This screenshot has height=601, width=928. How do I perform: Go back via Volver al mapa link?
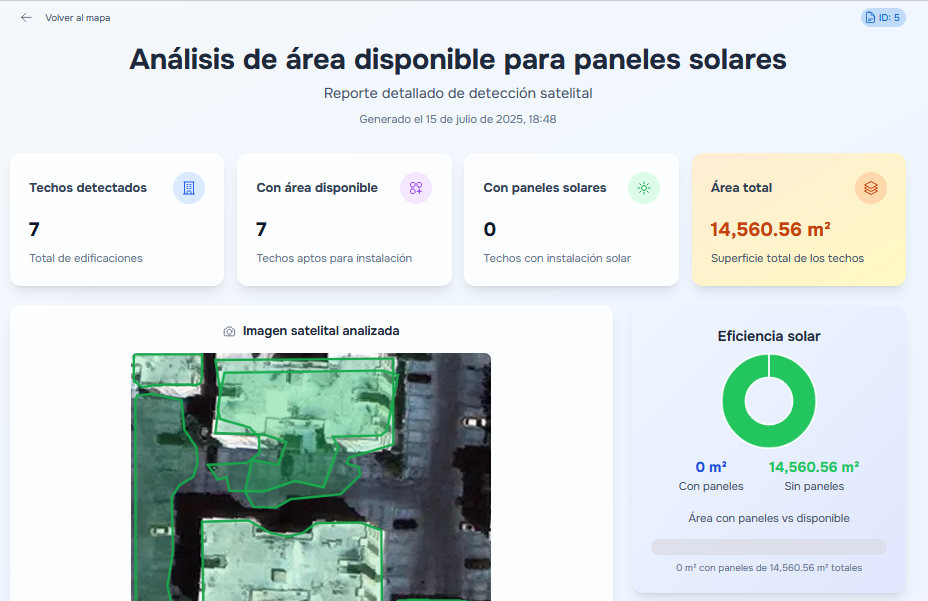pos(78,18)
